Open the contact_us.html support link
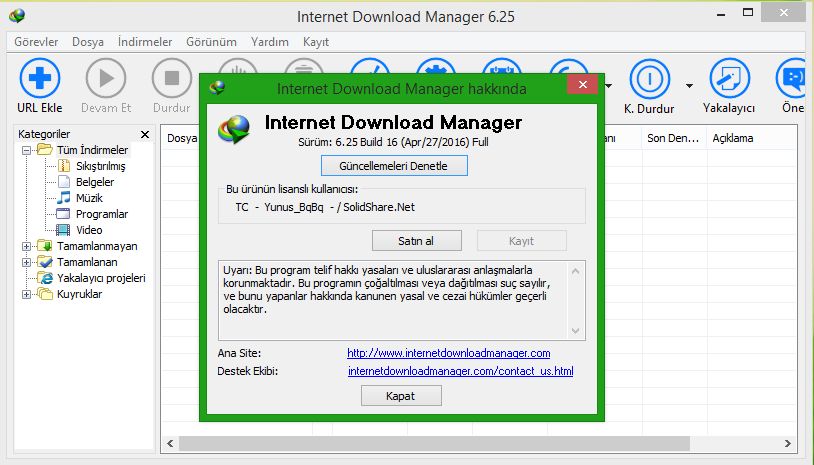This screenshot has width=814, height=465. tap(460, 371)
